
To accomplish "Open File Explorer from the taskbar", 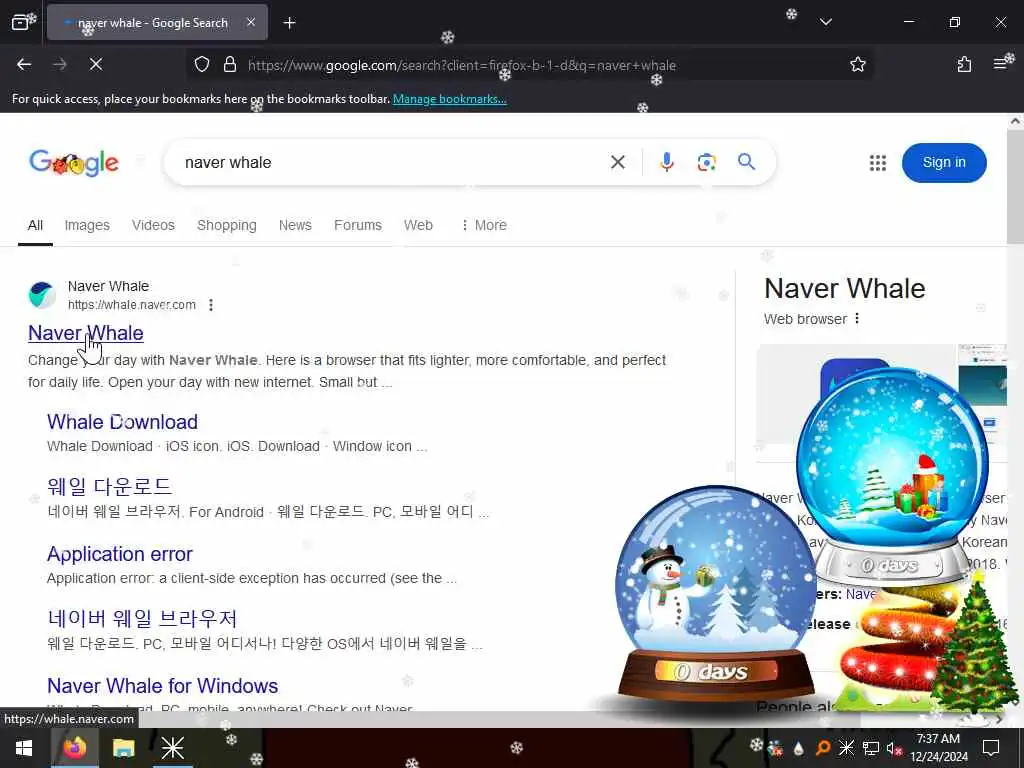I will [x=123, y=748].
